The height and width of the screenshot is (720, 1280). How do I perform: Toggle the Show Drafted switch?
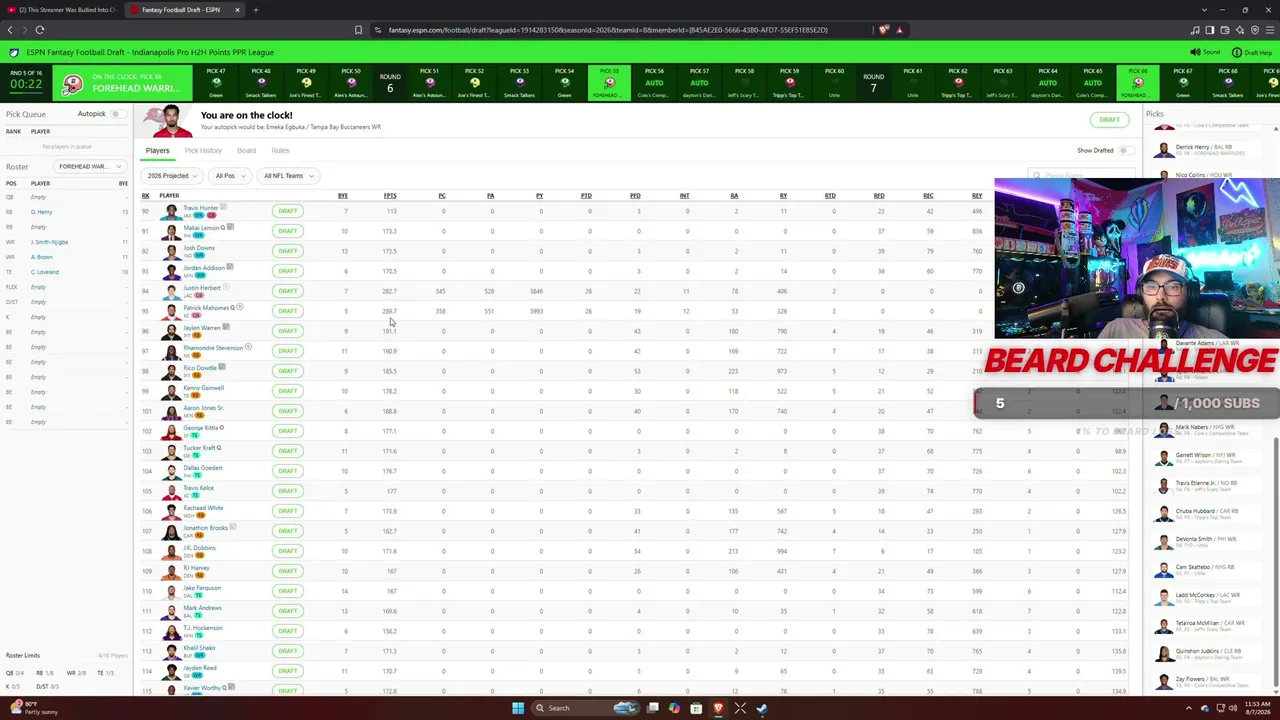[x=1126, y=151]
